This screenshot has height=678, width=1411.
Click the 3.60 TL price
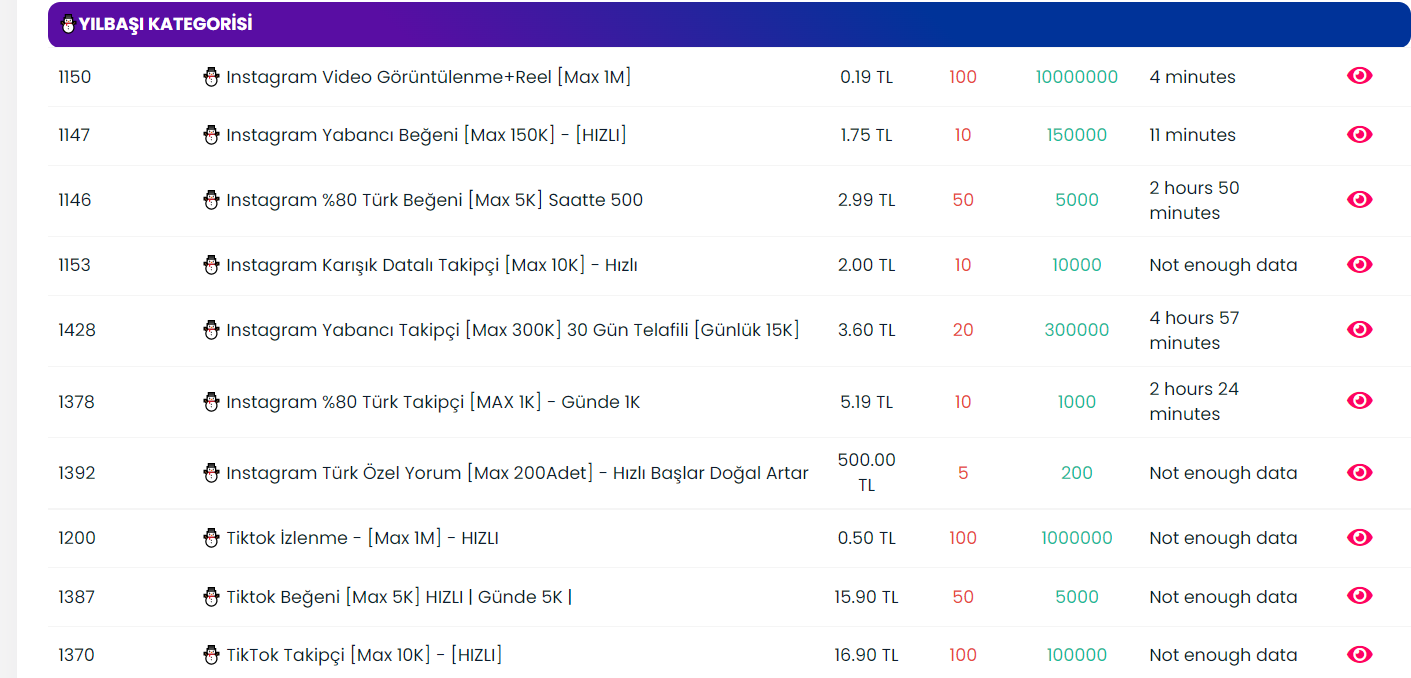click(x=866, y=330)
